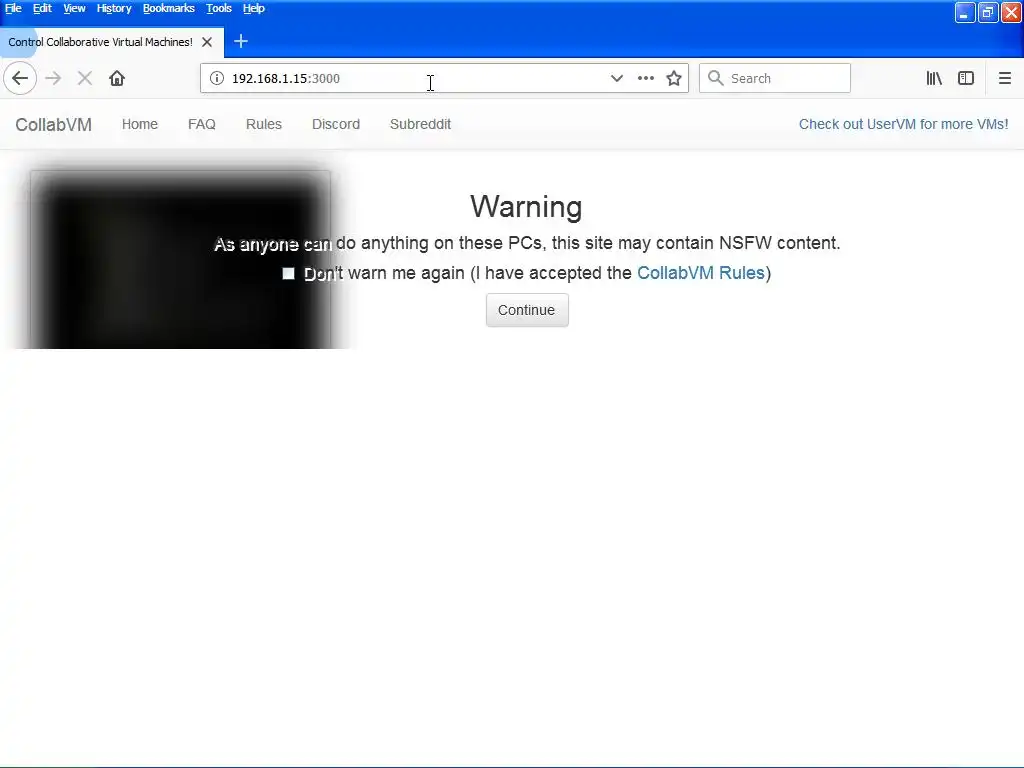
Task: Click the search magnifier icon
Action: [x=716, y=78]
